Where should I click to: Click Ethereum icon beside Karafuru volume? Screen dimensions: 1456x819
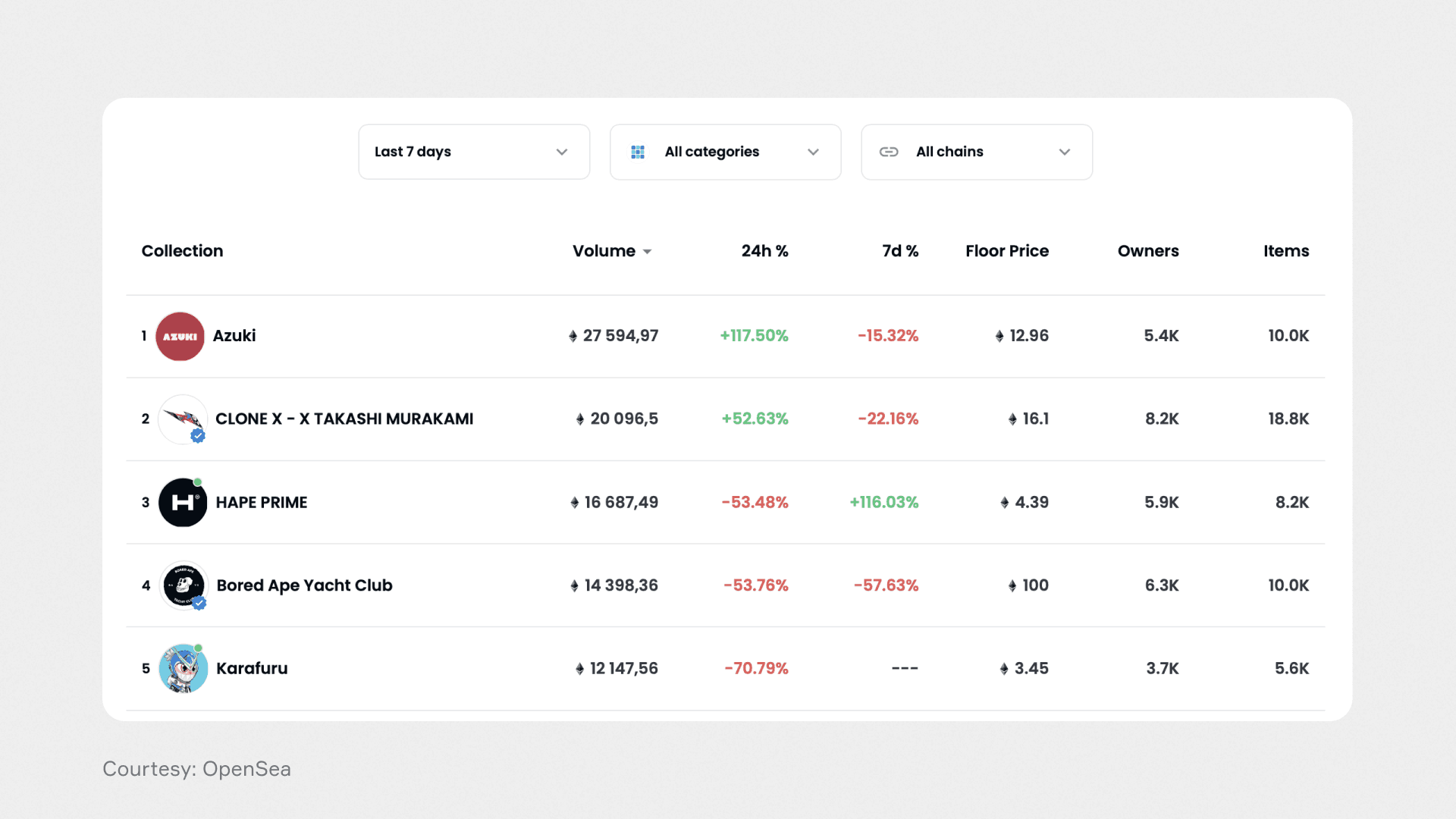pos(579,669)
